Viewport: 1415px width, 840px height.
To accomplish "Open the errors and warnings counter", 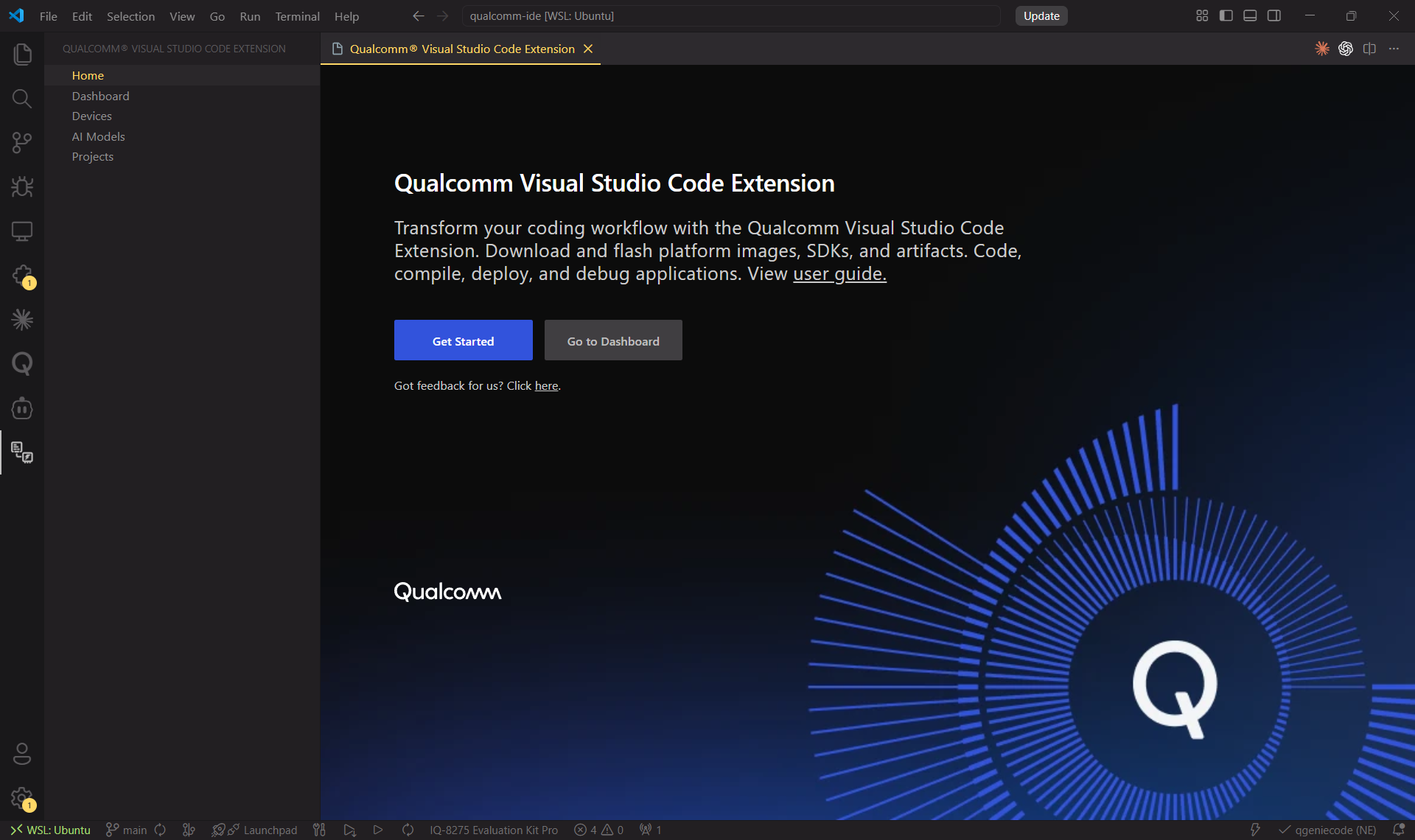I will (x=598, y=830).
